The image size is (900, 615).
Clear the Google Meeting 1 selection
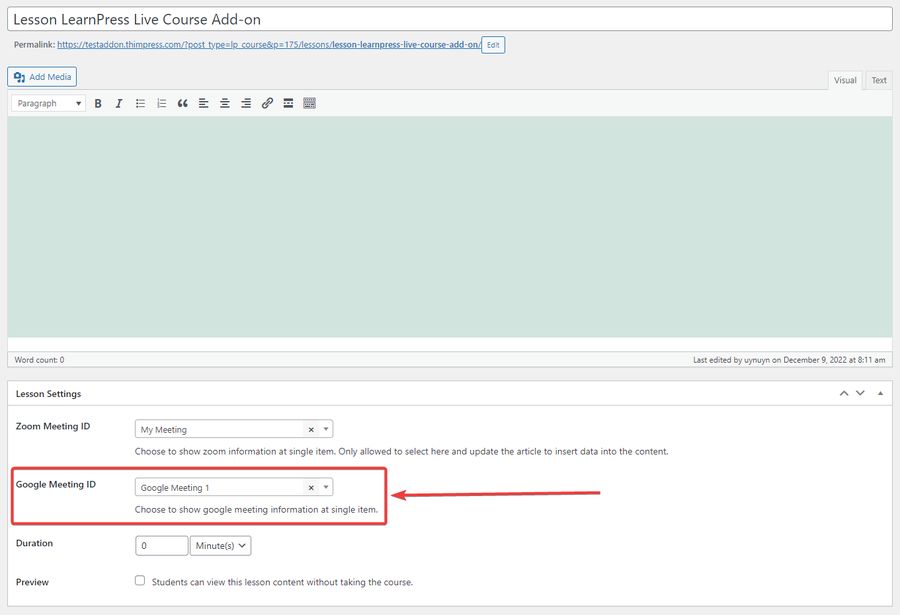pos(311,488)
